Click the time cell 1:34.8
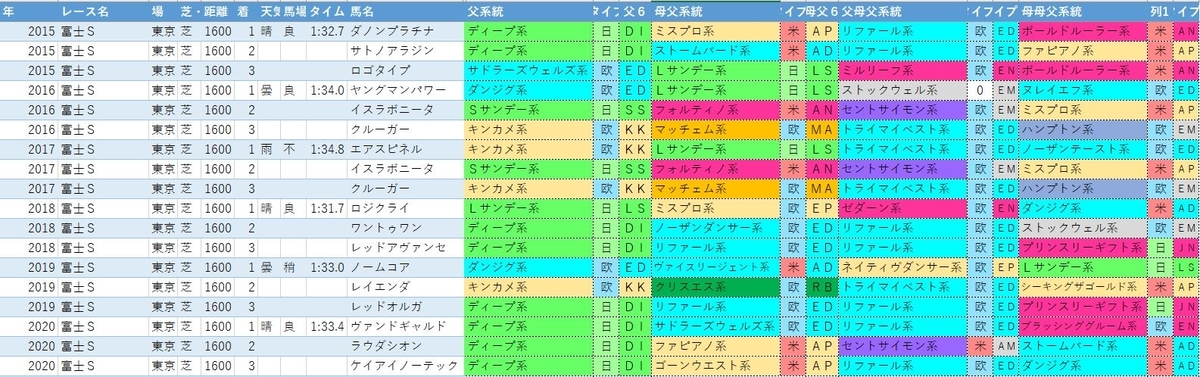The height and width of the screenshot is (377, 1200). (326, 149)
